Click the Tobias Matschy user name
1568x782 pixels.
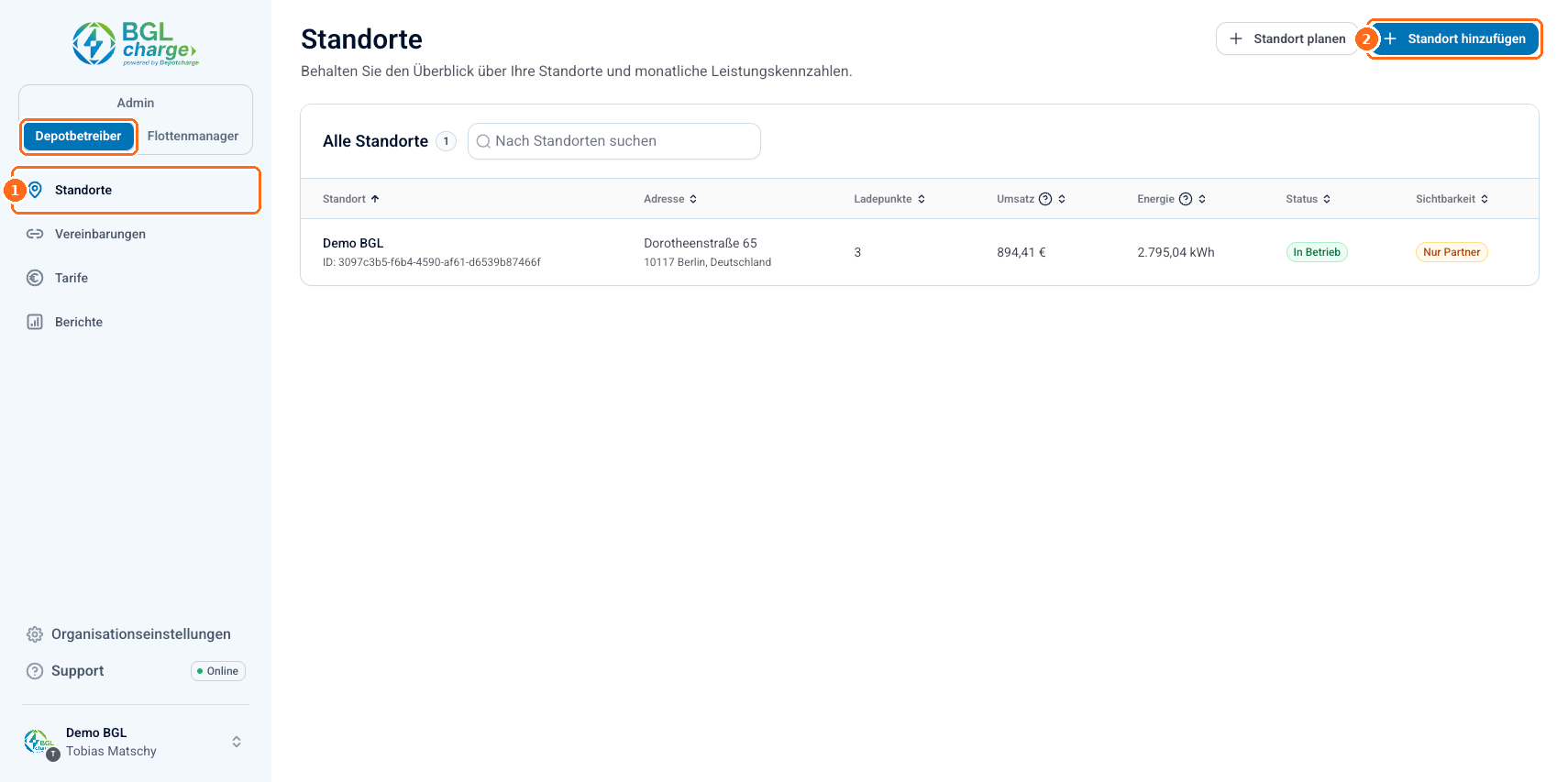pyautogui.click(x=111, y=751)
